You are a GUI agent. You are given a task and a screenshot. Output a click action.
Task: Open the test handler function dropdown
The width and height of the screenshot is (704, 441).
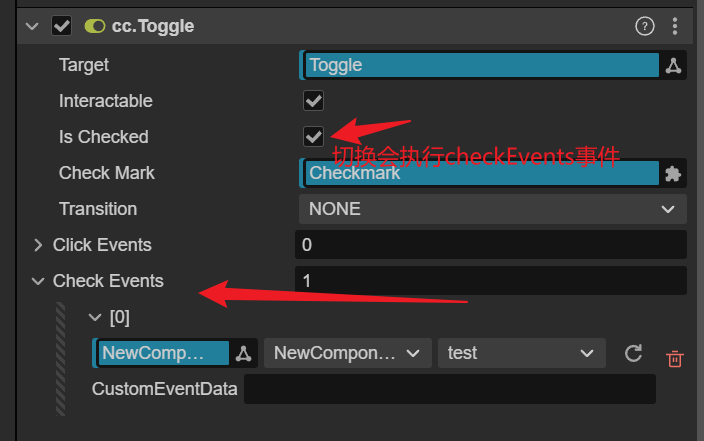coord(521,353)
